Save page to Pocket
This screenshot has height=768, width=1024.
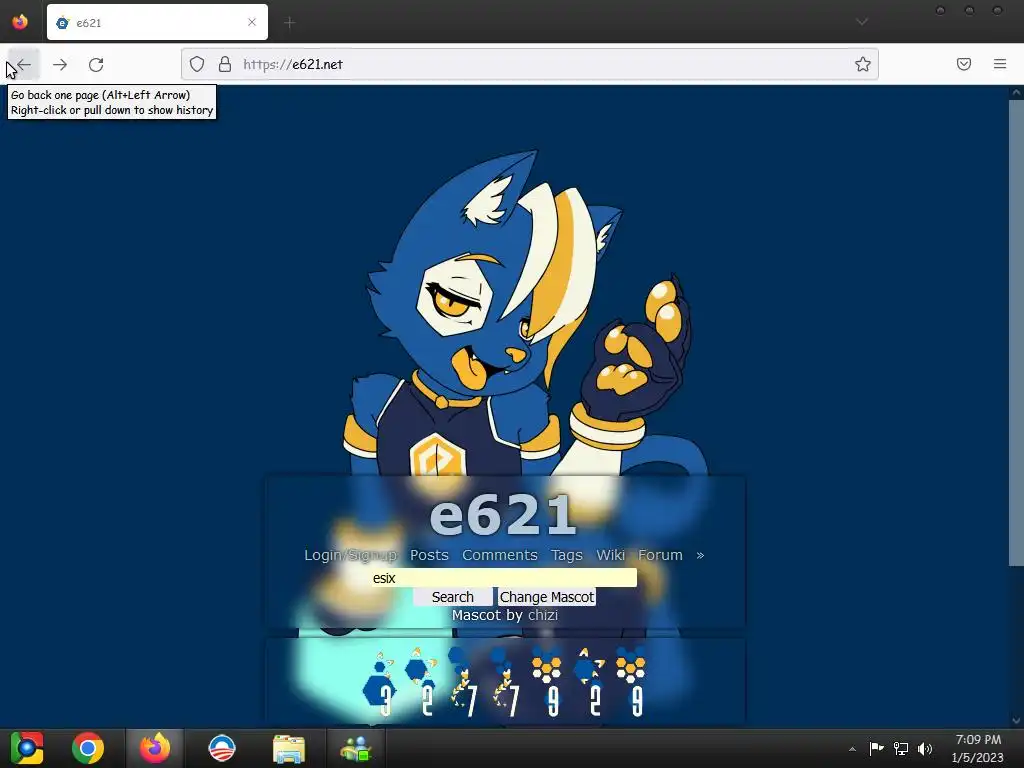(x=964, y=64)
